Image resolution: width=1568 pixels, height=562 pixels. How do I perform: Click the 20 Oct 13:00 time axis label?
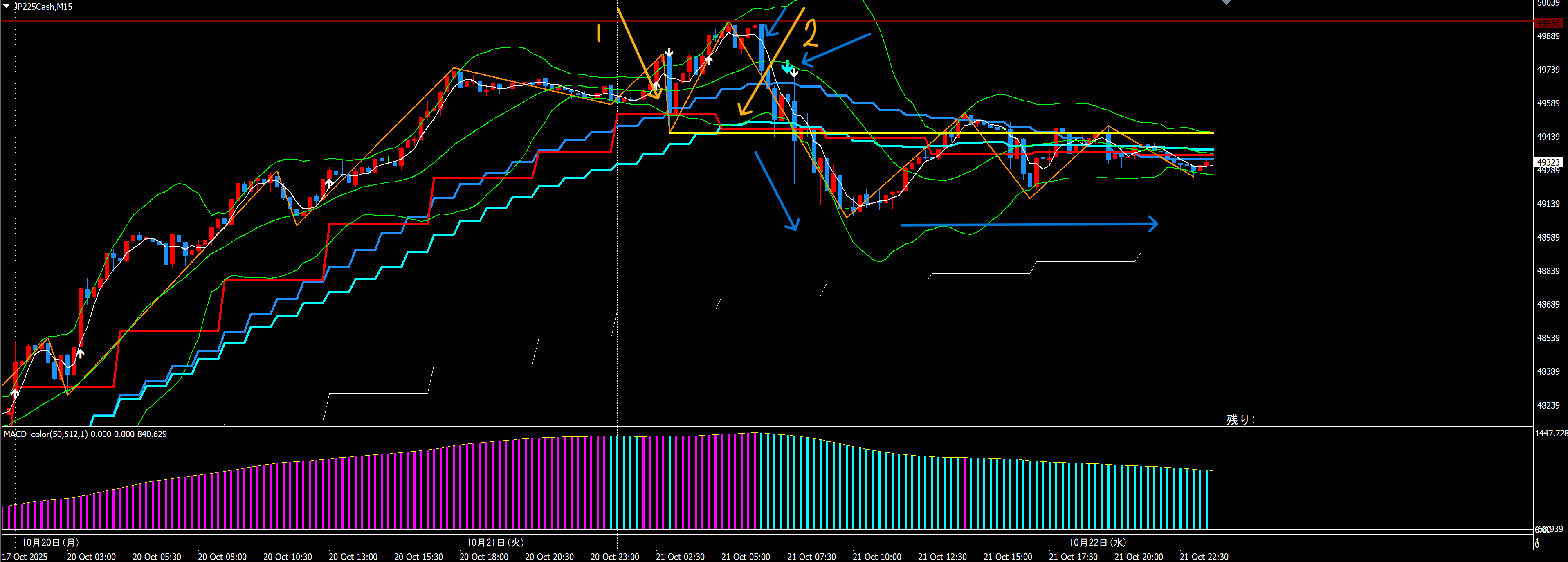point(353,557)
